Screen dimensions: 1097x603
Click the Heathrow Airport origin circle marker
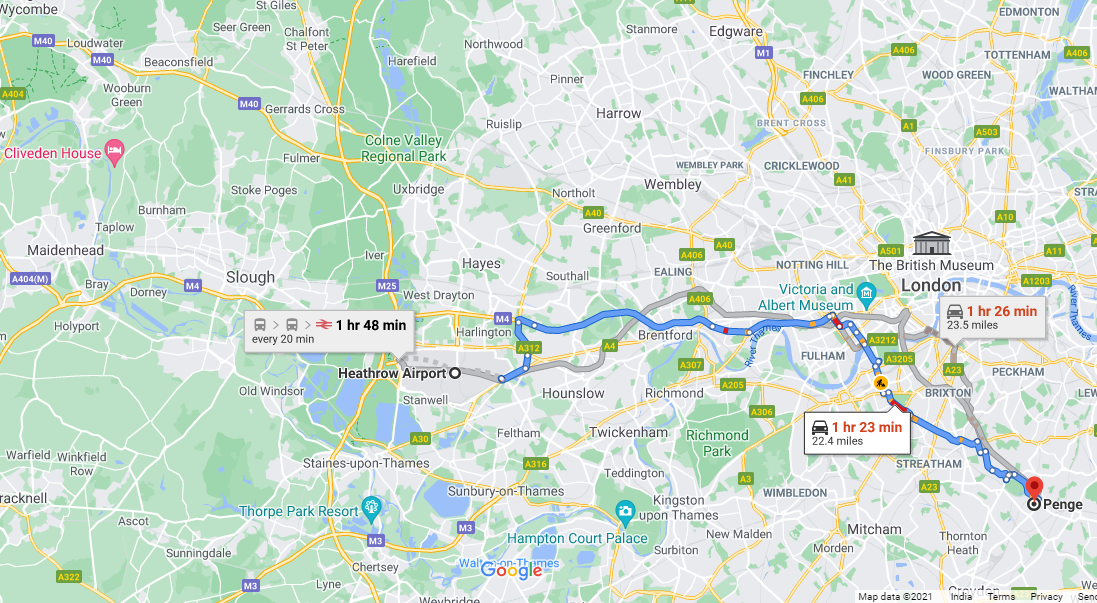pyautogui.click(x=455, y=373)
